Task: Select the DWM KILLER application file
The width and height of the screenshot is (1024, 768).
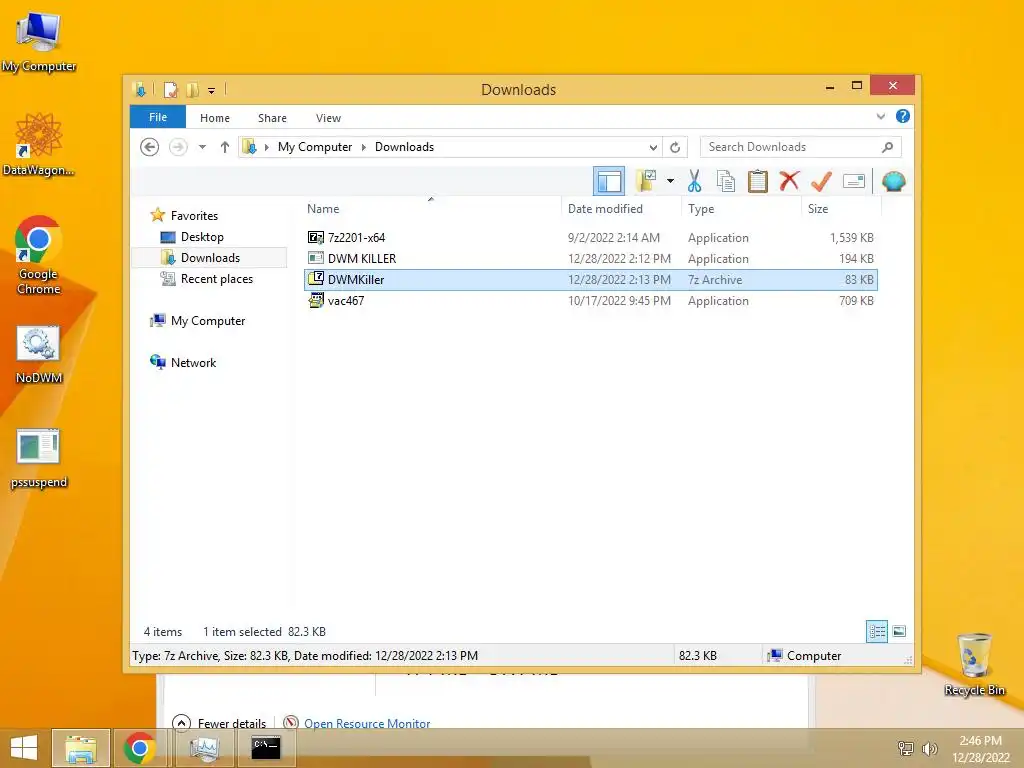Action: (x=591, y=259)
